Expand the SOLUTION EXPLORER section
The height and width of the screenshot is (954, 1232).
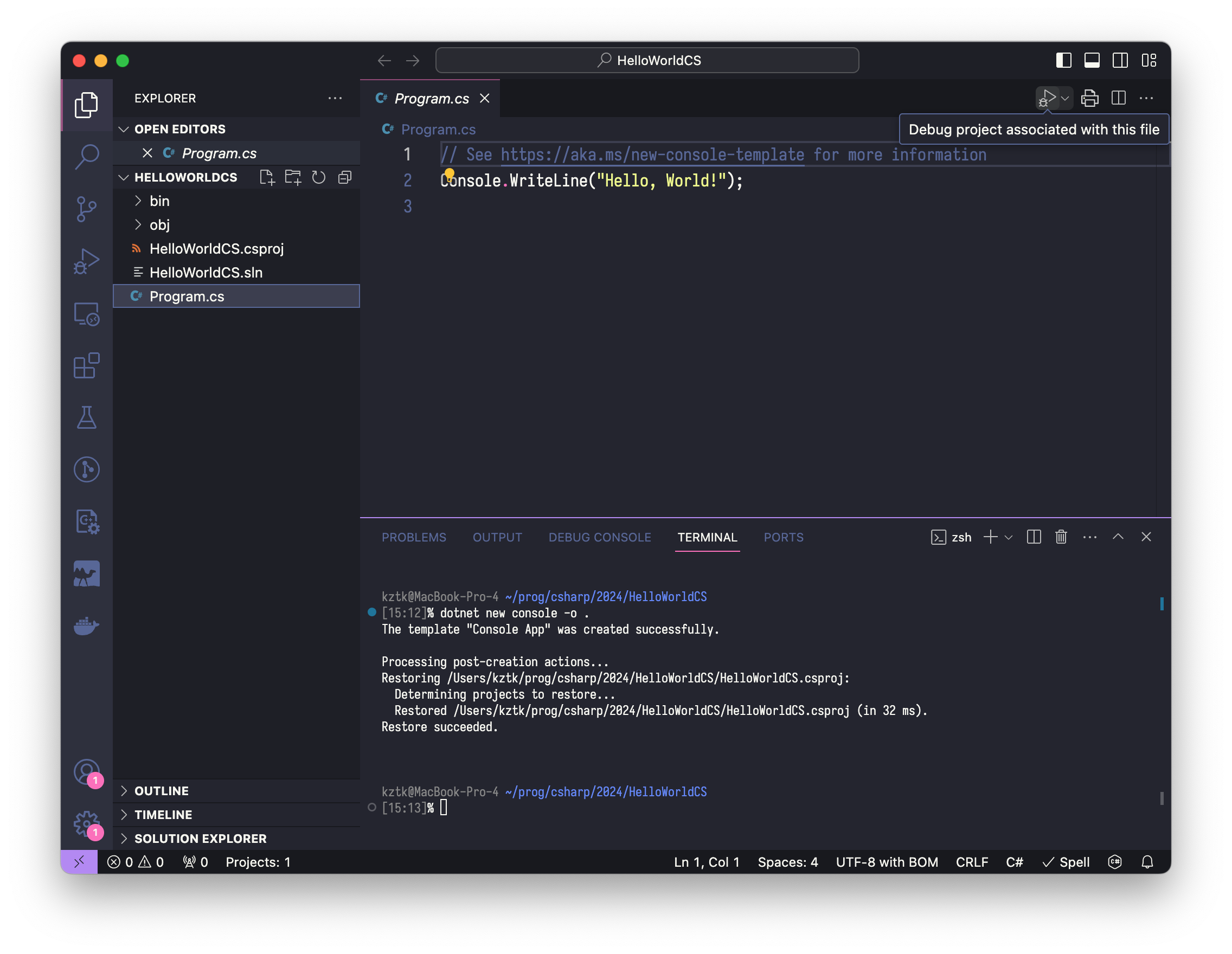124,838
